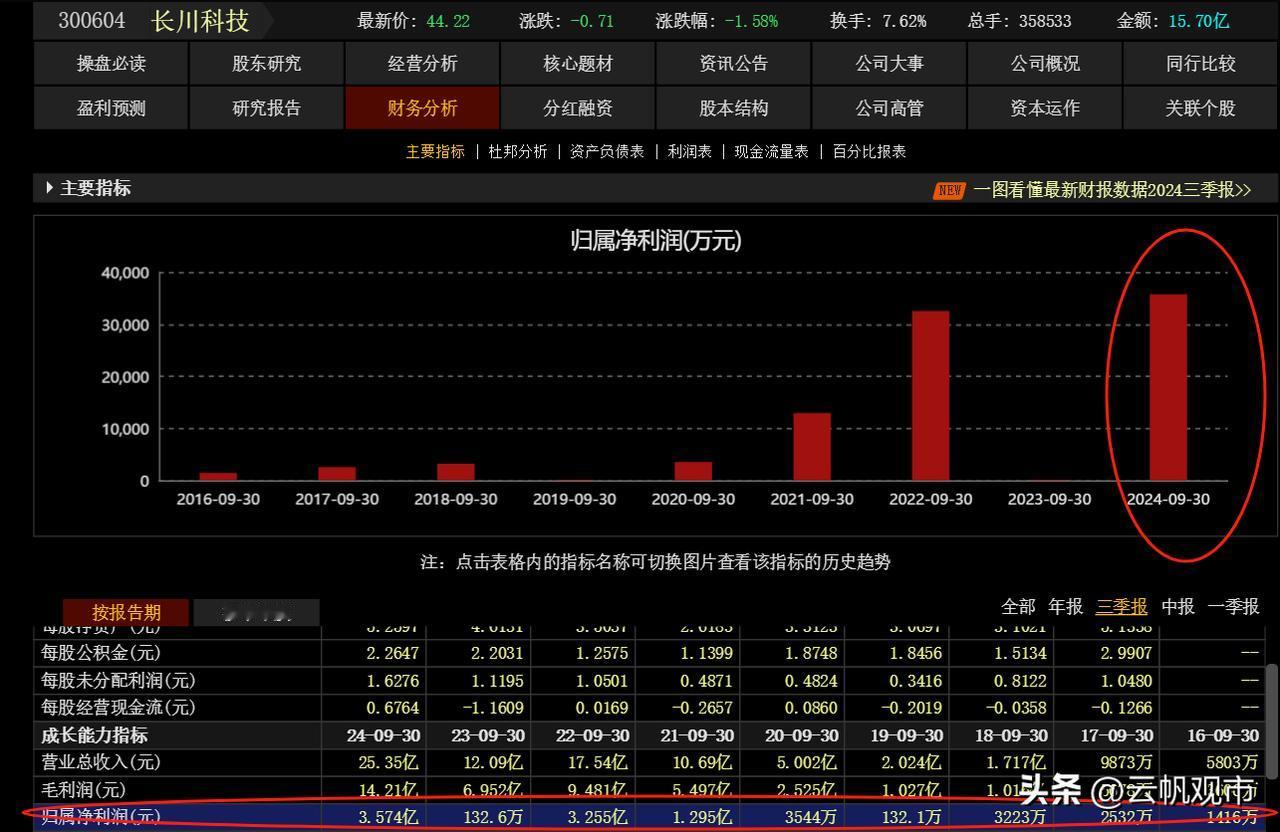Open the 资讯公告 tab
The width and height of the screenshot is (1280, 832).
pyautogui.click(x=734, y=63)
